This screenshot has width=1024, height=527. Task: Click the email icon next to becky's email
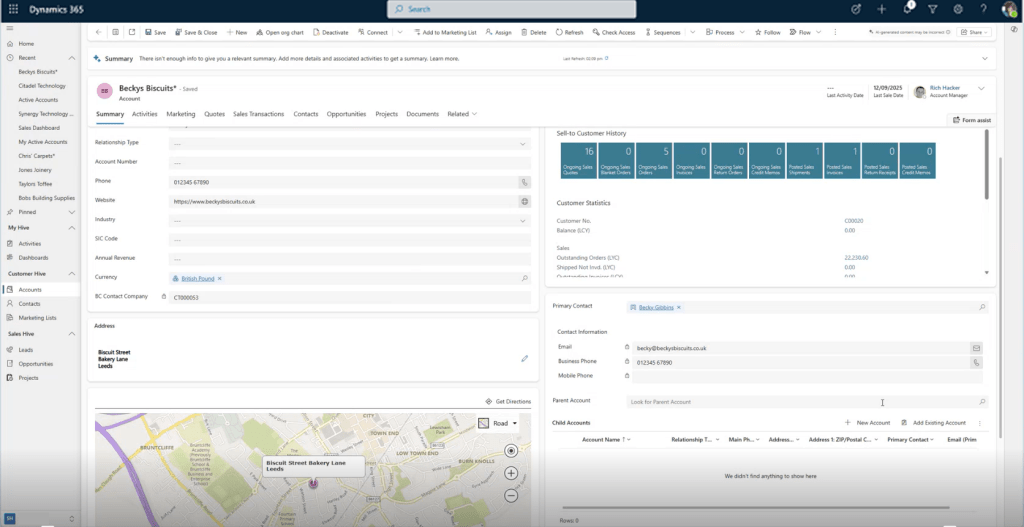click(x=976, y=348)
